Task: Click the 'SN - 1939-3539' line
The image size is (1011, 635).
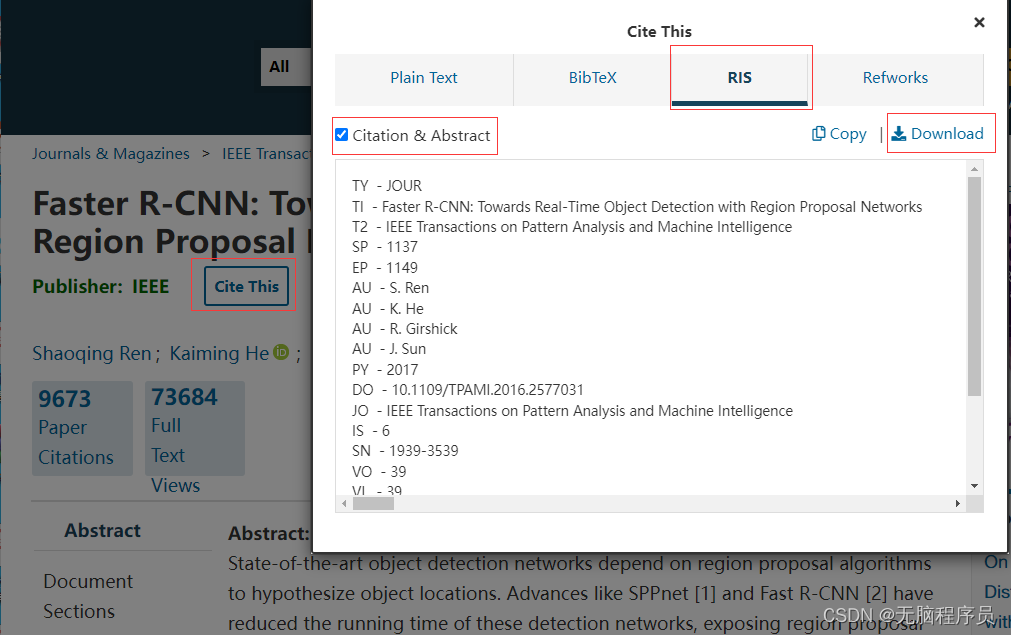Action: [x=405, y=451]
